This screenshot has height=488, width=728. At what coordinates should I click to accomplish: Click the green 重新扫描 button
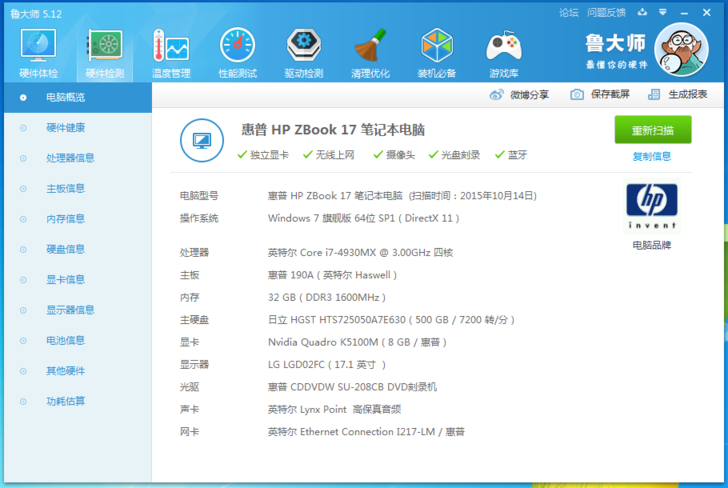click(652, 130)
